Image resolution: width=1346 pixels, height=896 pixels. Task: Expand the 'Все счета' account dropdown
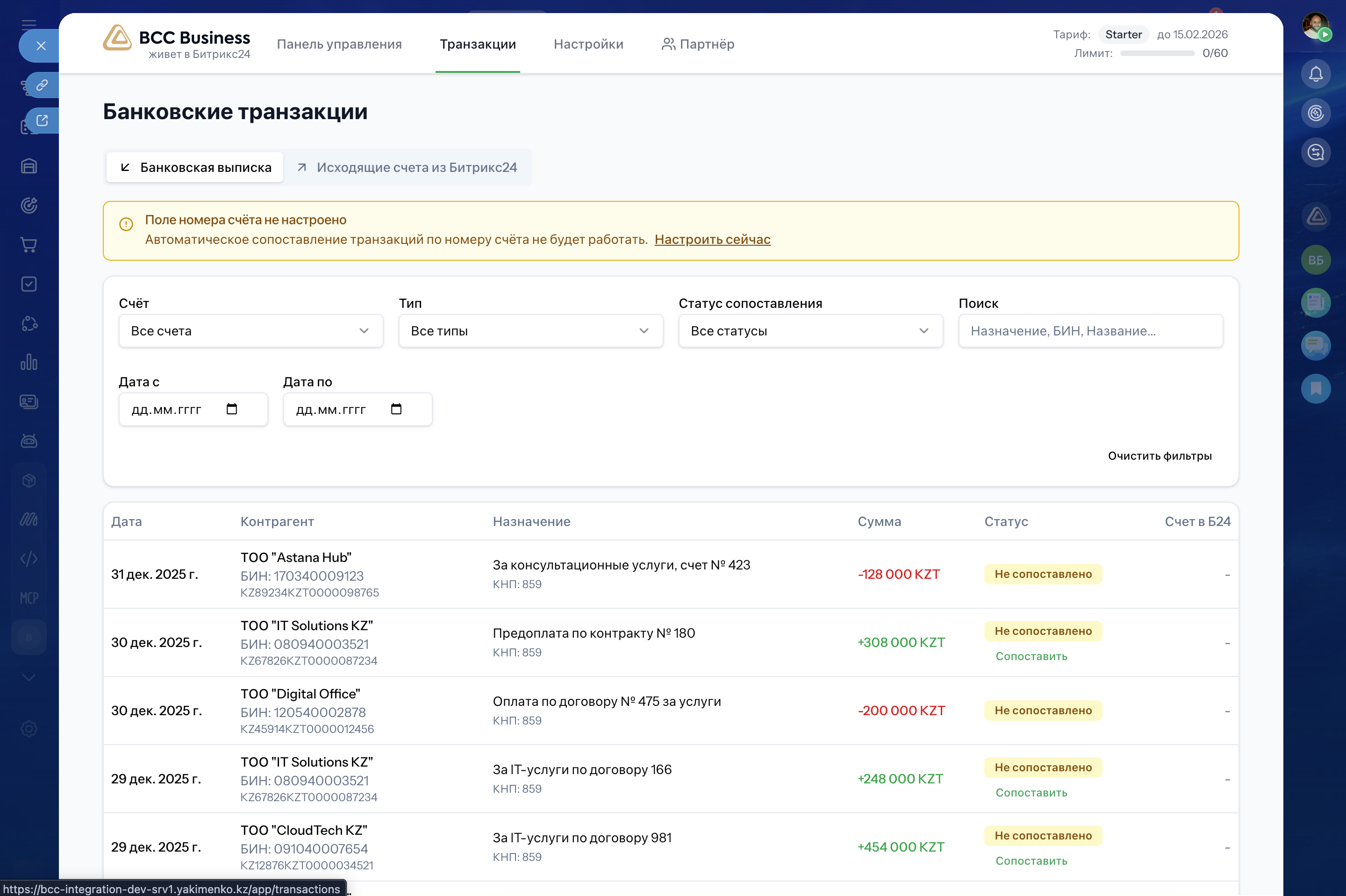pyautogui.click(x=251, y=331)
